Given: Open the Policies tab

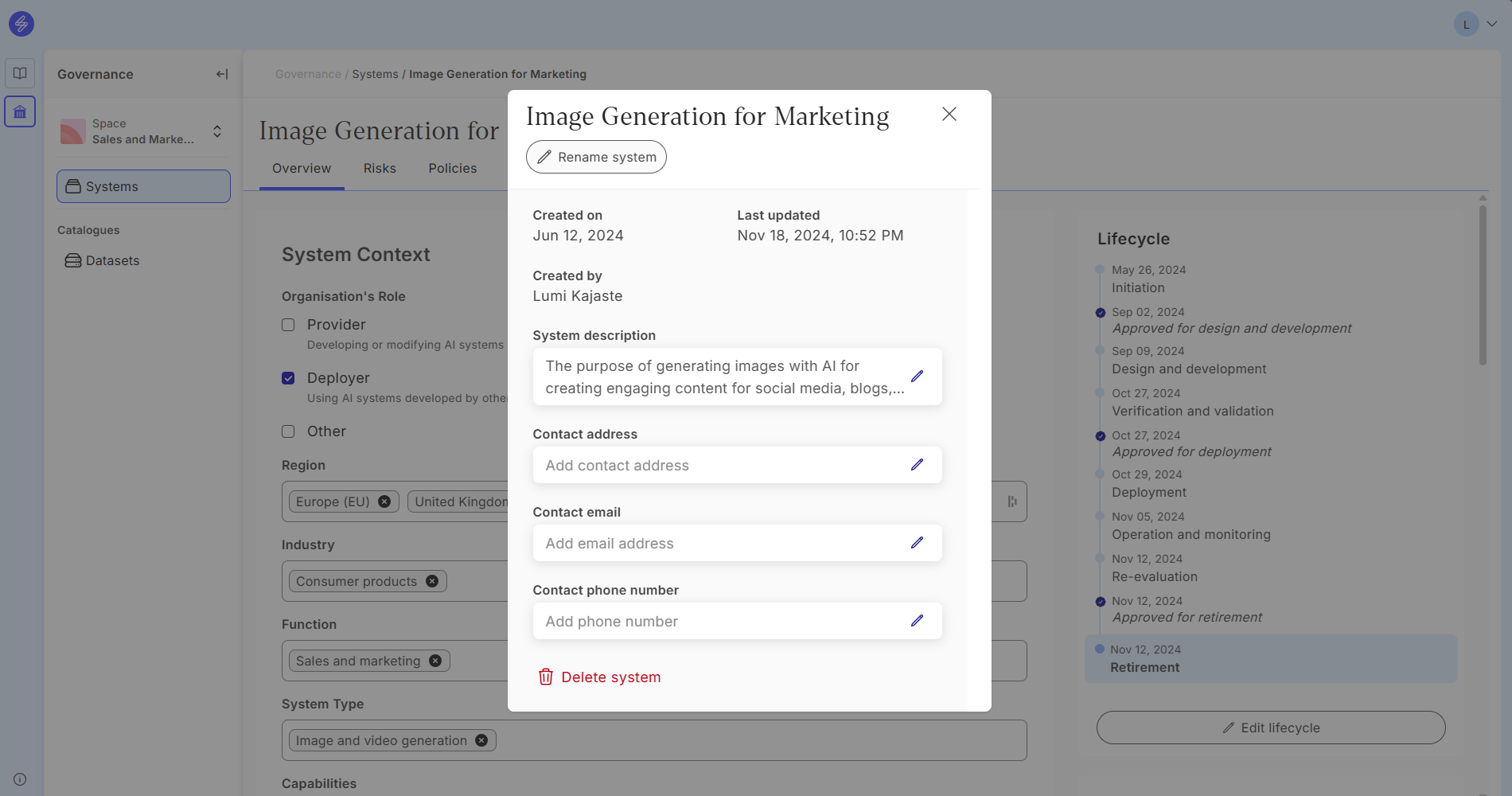Looking at the screenshot, I should [452, 169].
